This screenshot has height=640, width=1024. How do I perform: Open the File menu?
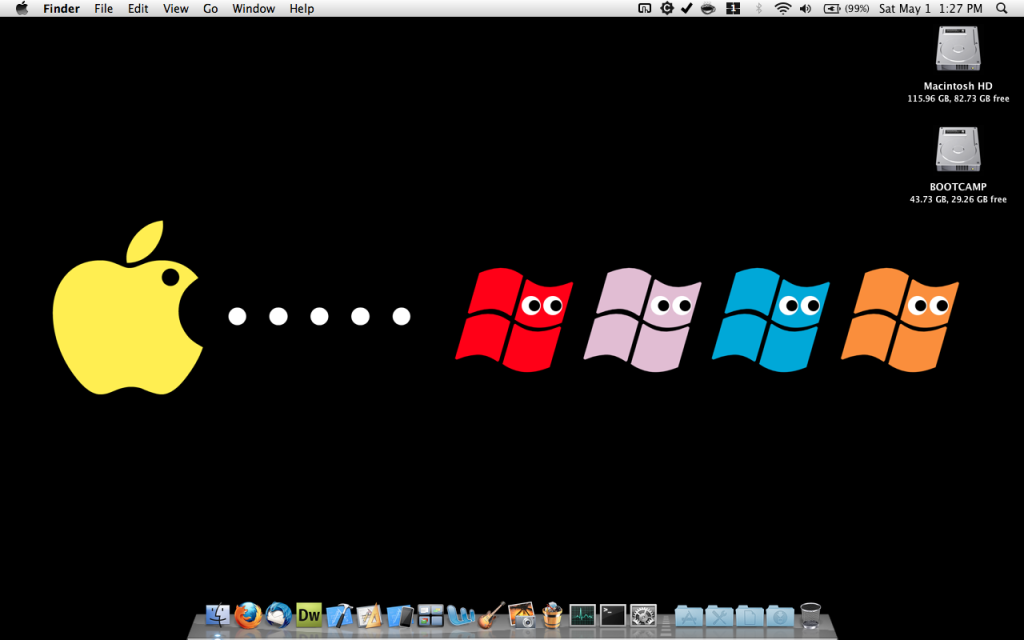coord(103,8)
